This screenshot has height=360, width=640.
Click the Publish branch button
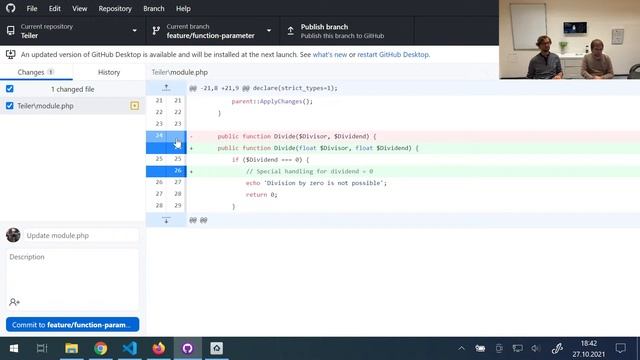pyautogui.click(x=347, y=31)
